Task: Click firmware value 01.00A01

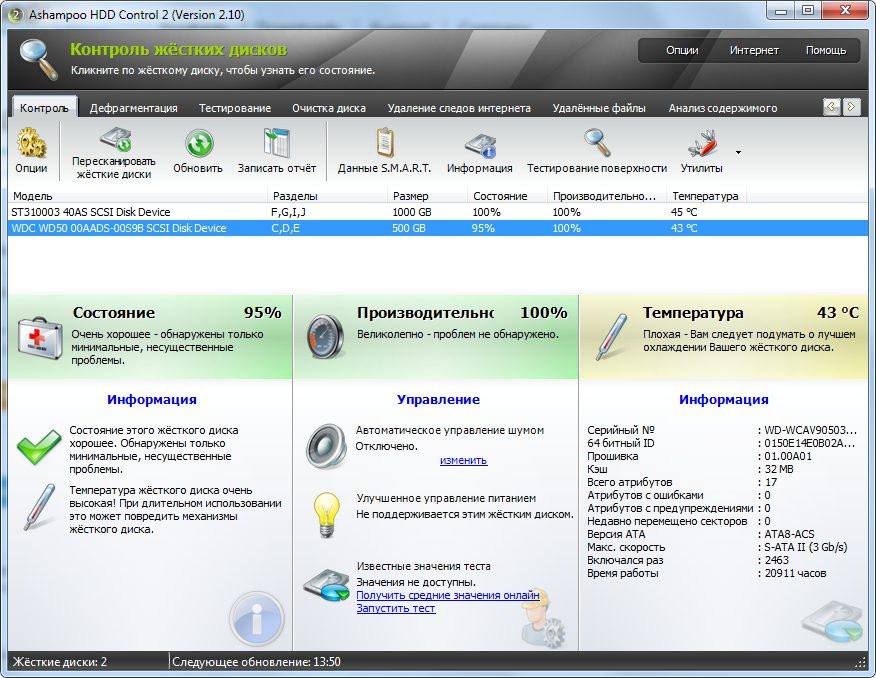Action: tap(788, 456)
